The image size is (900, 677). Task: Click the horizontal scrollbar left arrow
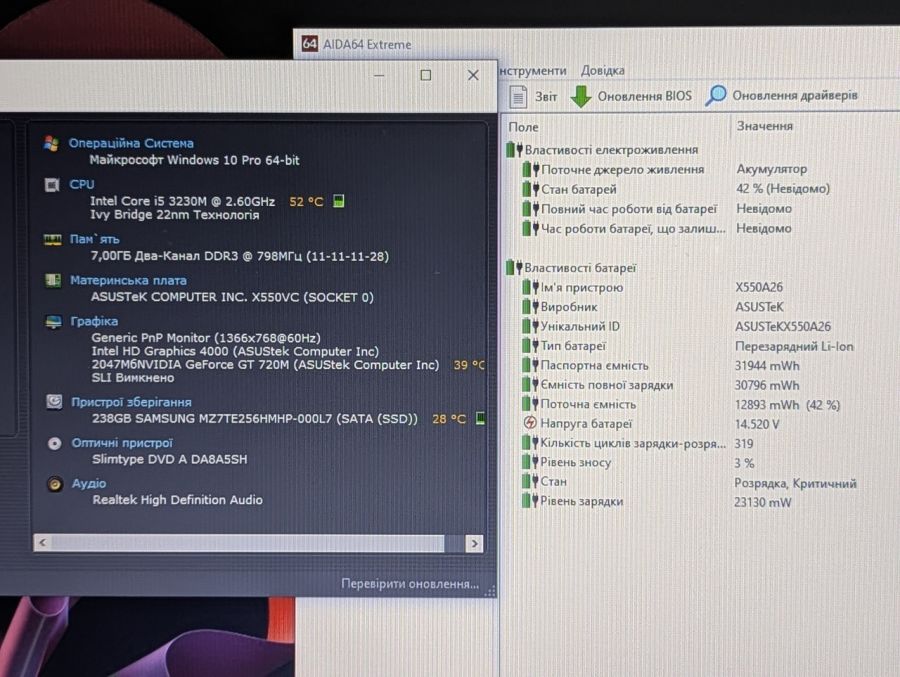(42, 542)
